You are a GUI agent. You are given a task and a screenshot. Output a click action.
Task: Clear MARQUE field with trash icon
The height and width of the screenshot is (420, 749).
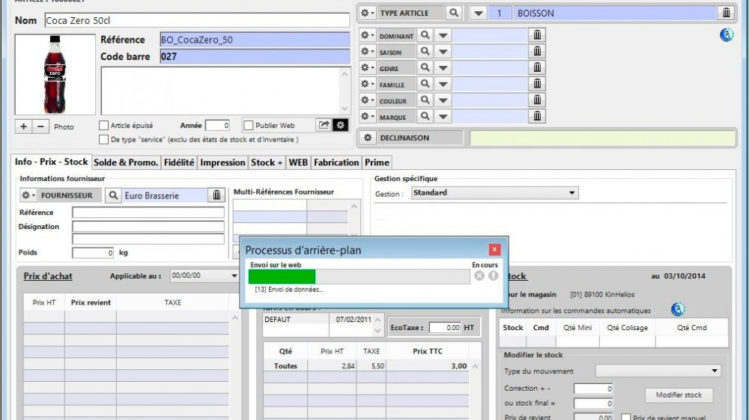(537, 117)
